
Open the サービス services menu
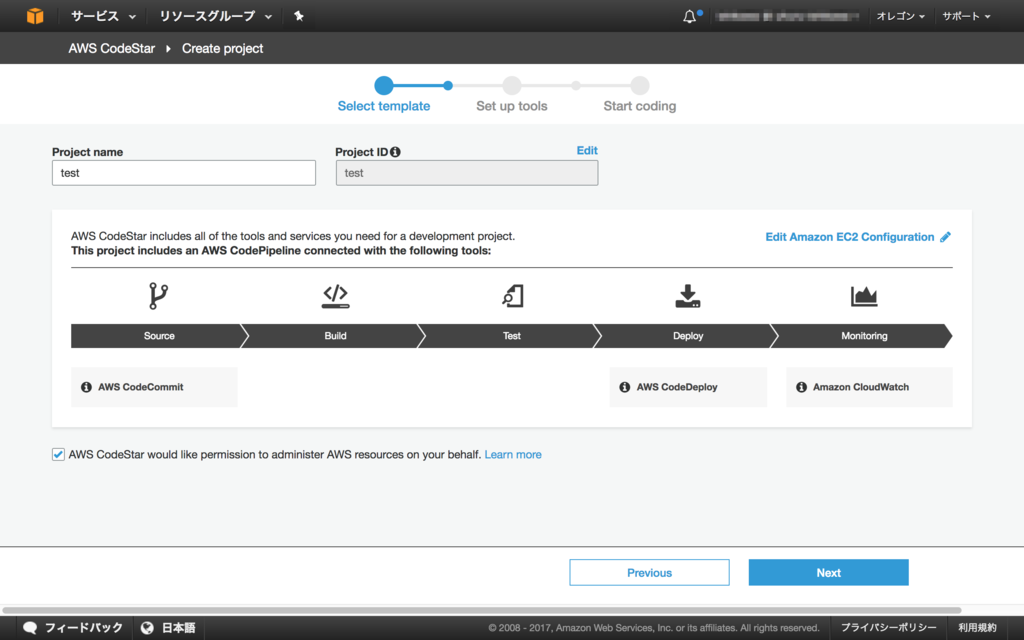coord(103,16)
